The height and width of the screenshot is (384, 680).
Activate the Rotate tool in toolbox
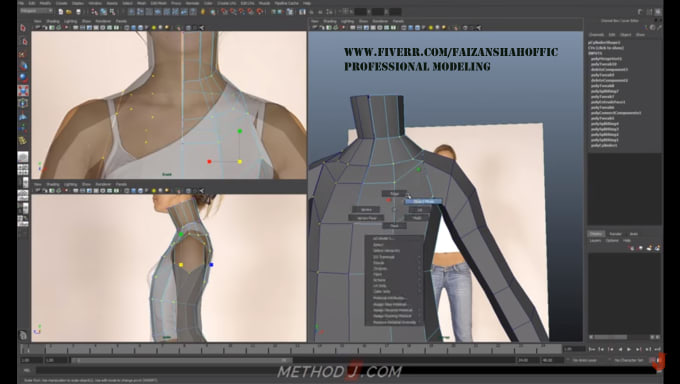point(23,78)
